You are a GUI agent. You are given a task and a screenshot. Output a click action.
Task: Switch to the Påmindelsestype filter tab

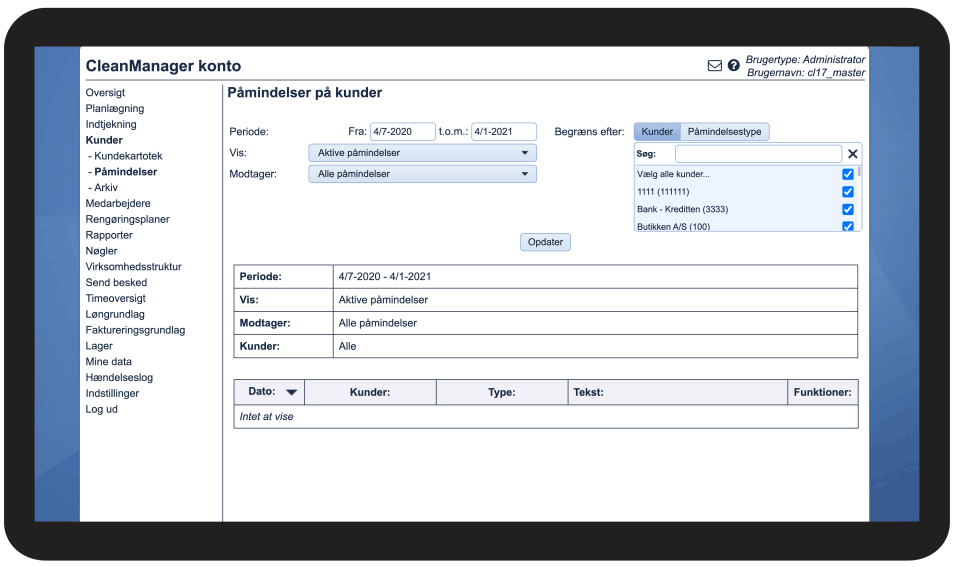coord(725,131)
